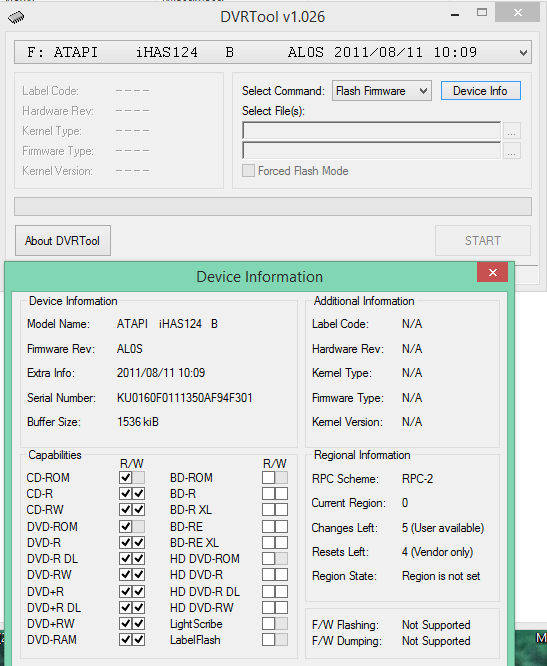Image resolution: width=547 pixels, height=666 pixels.
Task: Click 'Region is not set' state text
Action: [441, 576]
